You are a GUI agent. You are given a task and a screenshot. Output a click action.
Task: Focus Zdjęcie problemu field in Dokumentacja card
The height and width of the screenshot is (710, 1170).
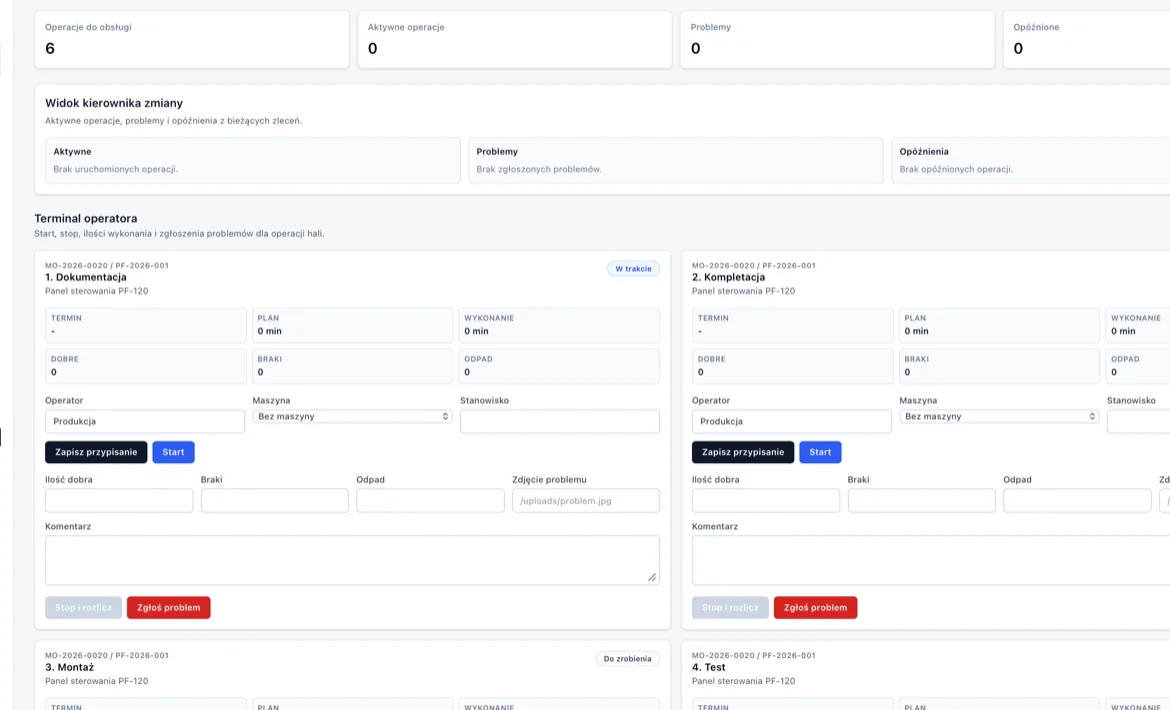pos(586,500)
